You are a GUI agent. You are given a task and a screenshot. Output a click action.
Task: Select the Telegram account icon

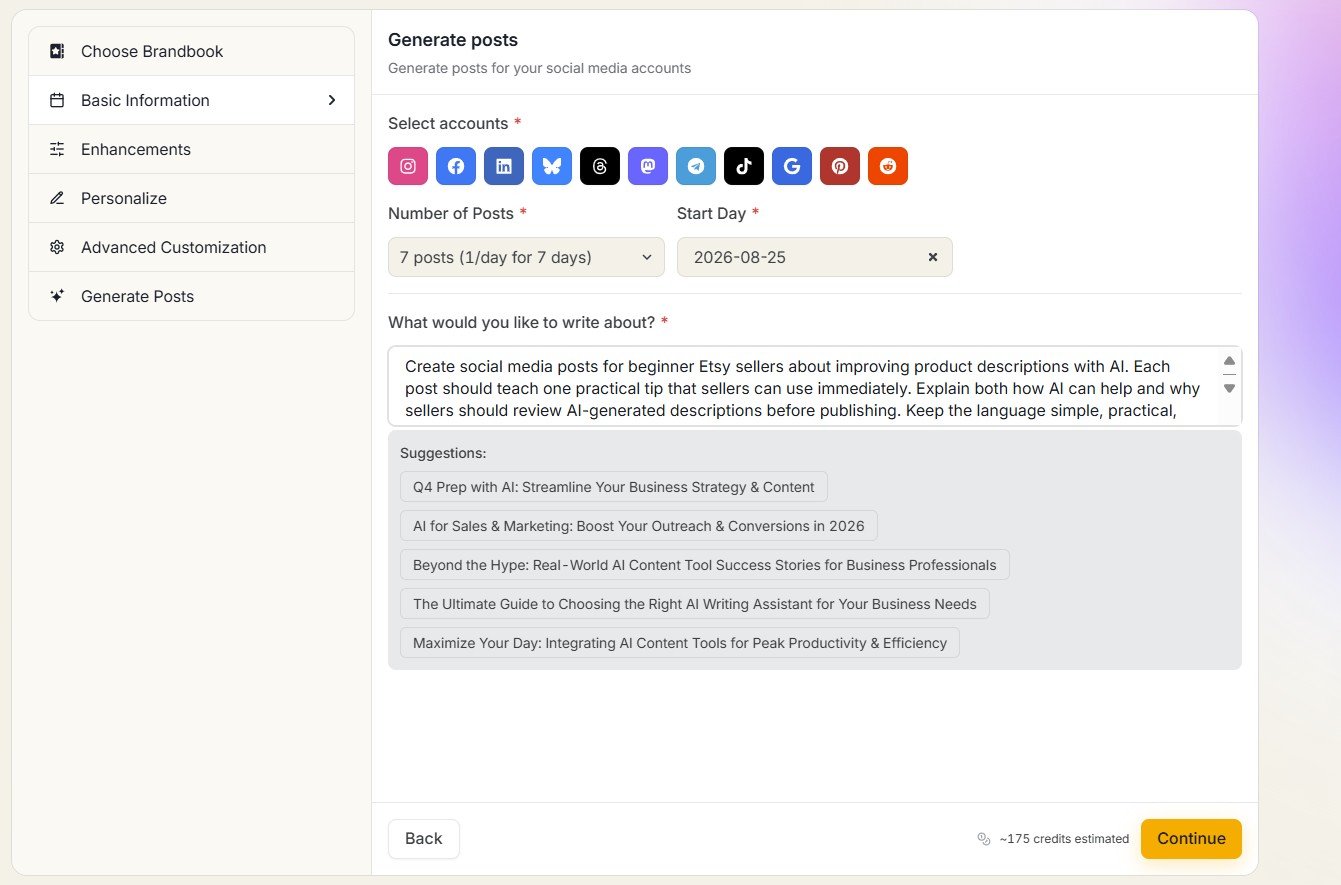coord(696,166)
